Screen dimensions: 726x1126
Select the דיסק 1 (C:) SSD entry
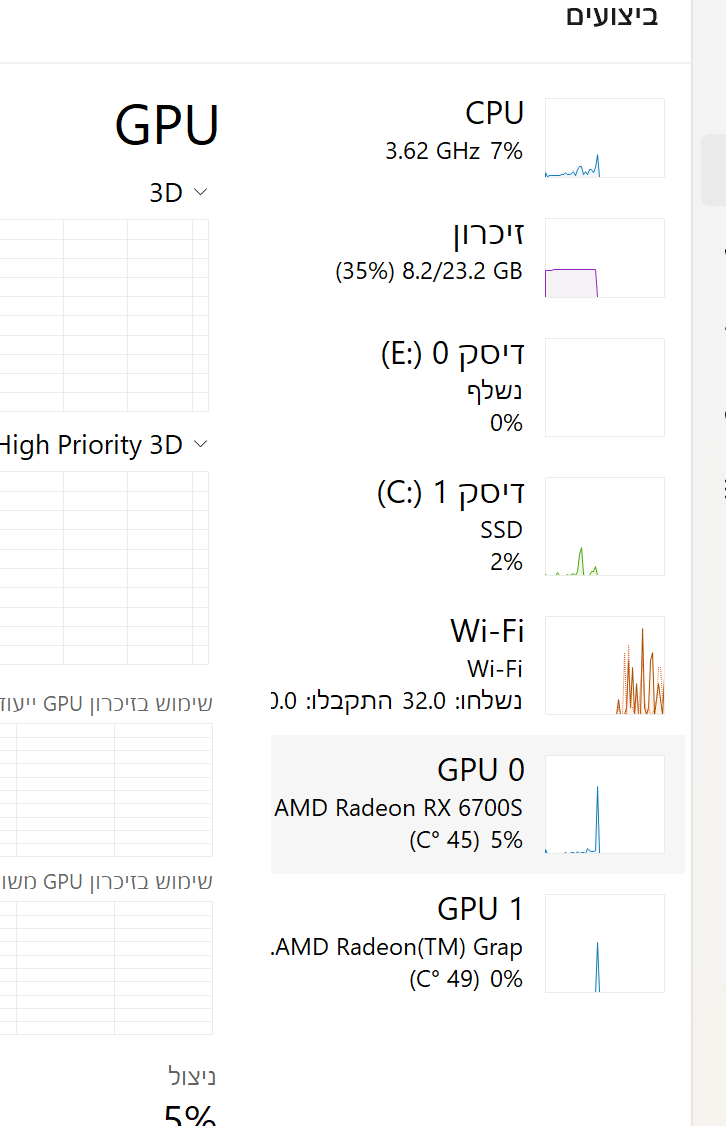[x=450, y=525]
